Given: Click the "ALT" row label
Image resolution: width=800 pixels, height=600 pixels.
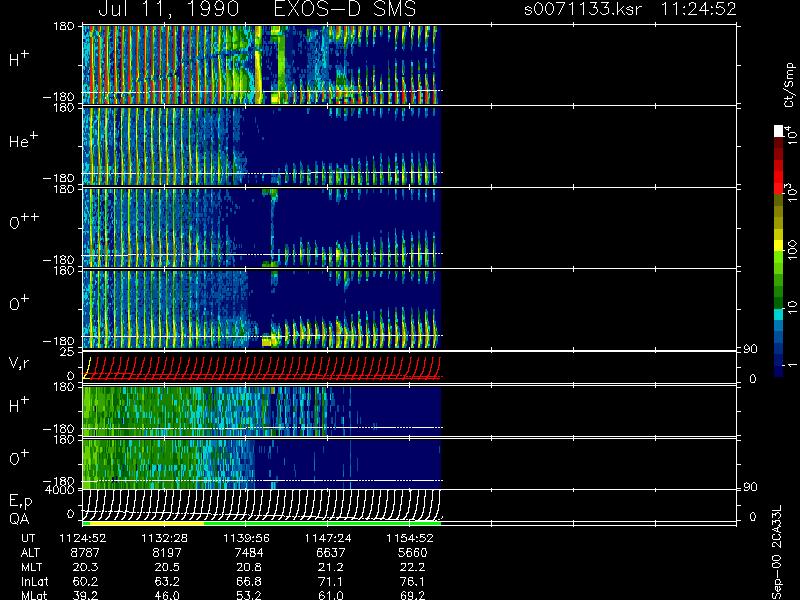Looking at the screenshot, I should point(30,553).
